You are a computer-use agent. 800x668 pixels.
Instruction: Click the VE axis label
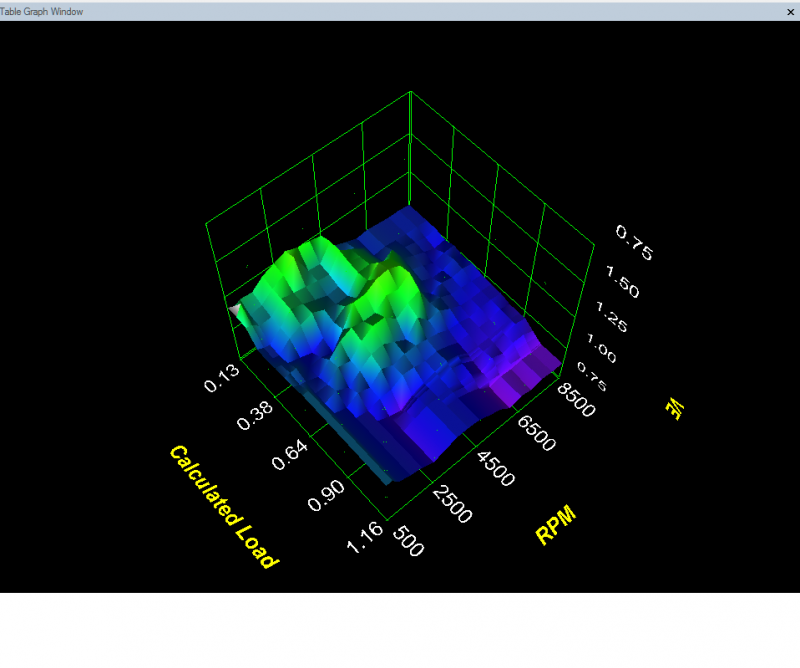coord(674,408)
